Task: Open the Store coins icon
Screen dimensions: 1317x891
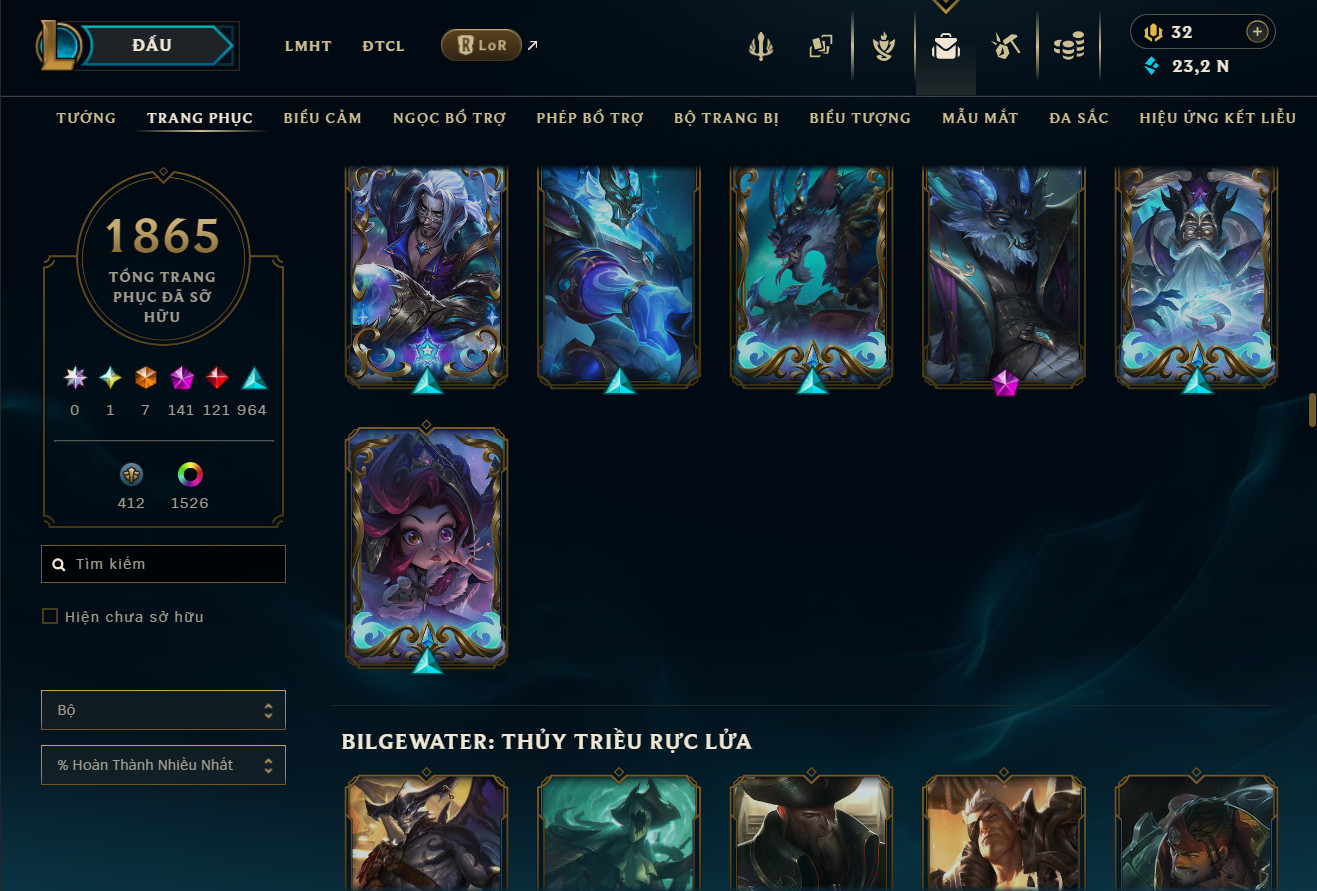Action: pos(1069,46)
